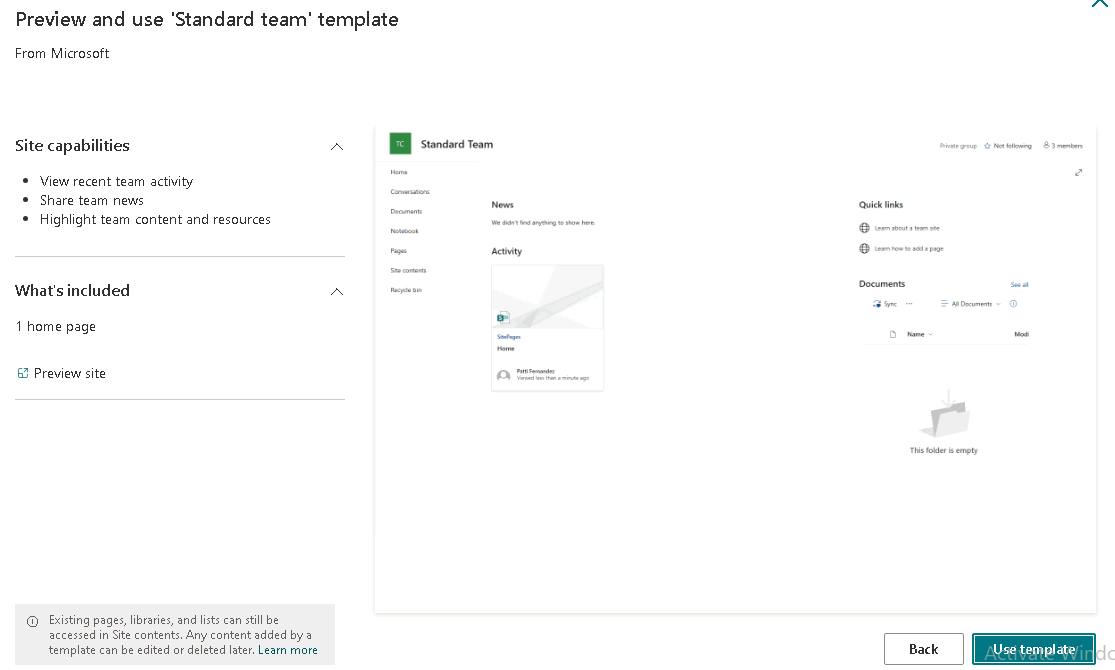Open the Learn how to add a page link
The width and height of the screenshot is (1115, 670).
pyautogui.click(x=909, y=249)
